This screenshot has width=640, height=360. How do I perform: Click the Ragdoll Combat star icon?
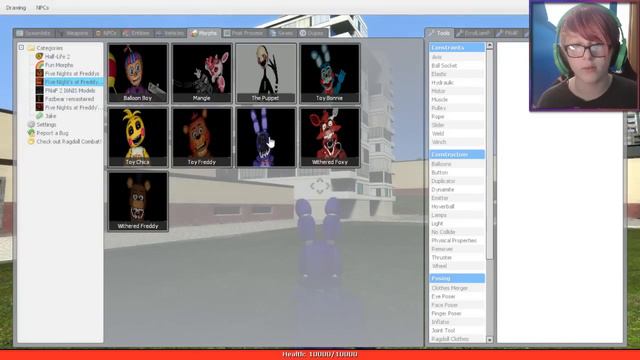point(31,142)
